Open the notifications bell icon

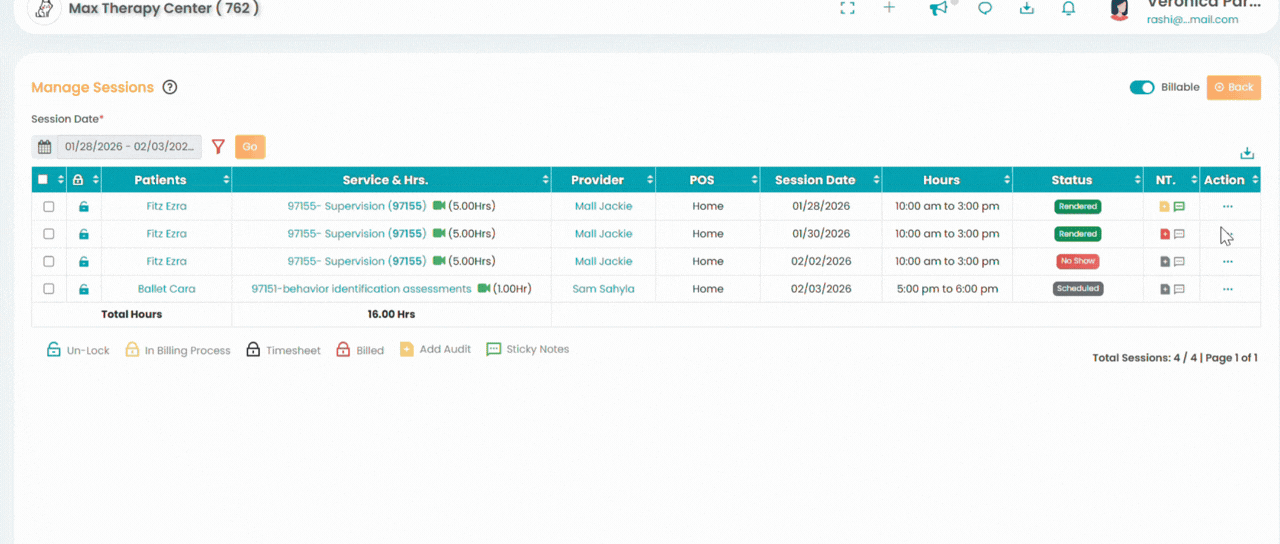[1068, 9]
